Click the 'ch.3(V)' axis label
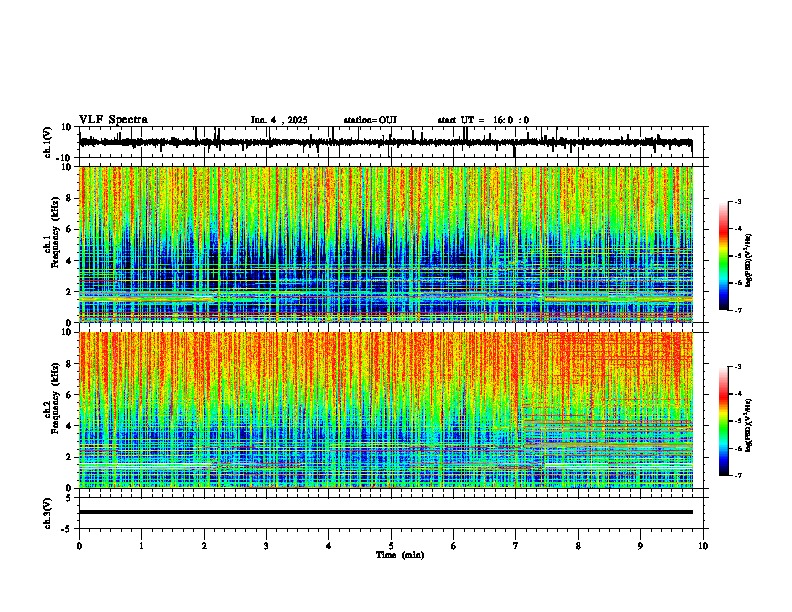The width and height of the screenshot is (792, 612). (x=48, y=513)
